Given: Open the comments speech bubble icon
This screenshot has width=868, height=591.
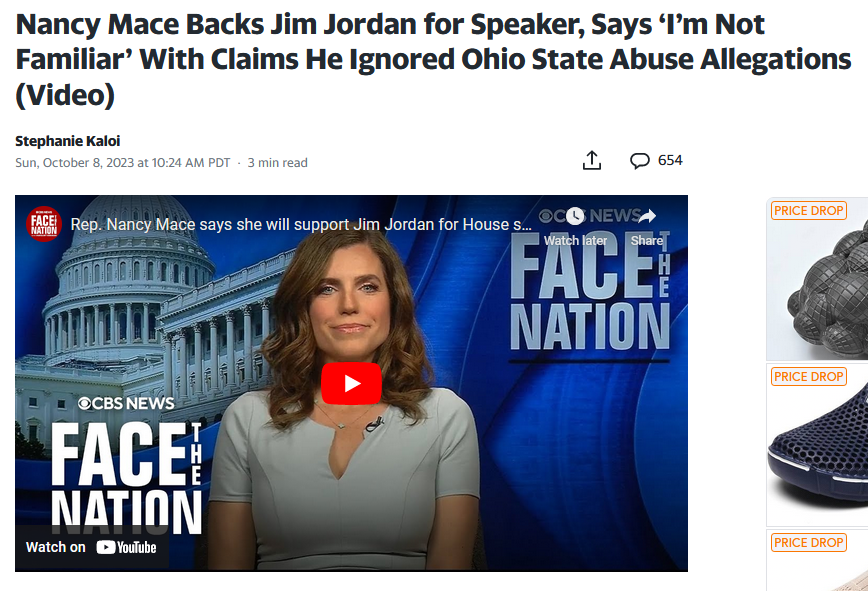Looking at the screenshot, I should point(639,160).
